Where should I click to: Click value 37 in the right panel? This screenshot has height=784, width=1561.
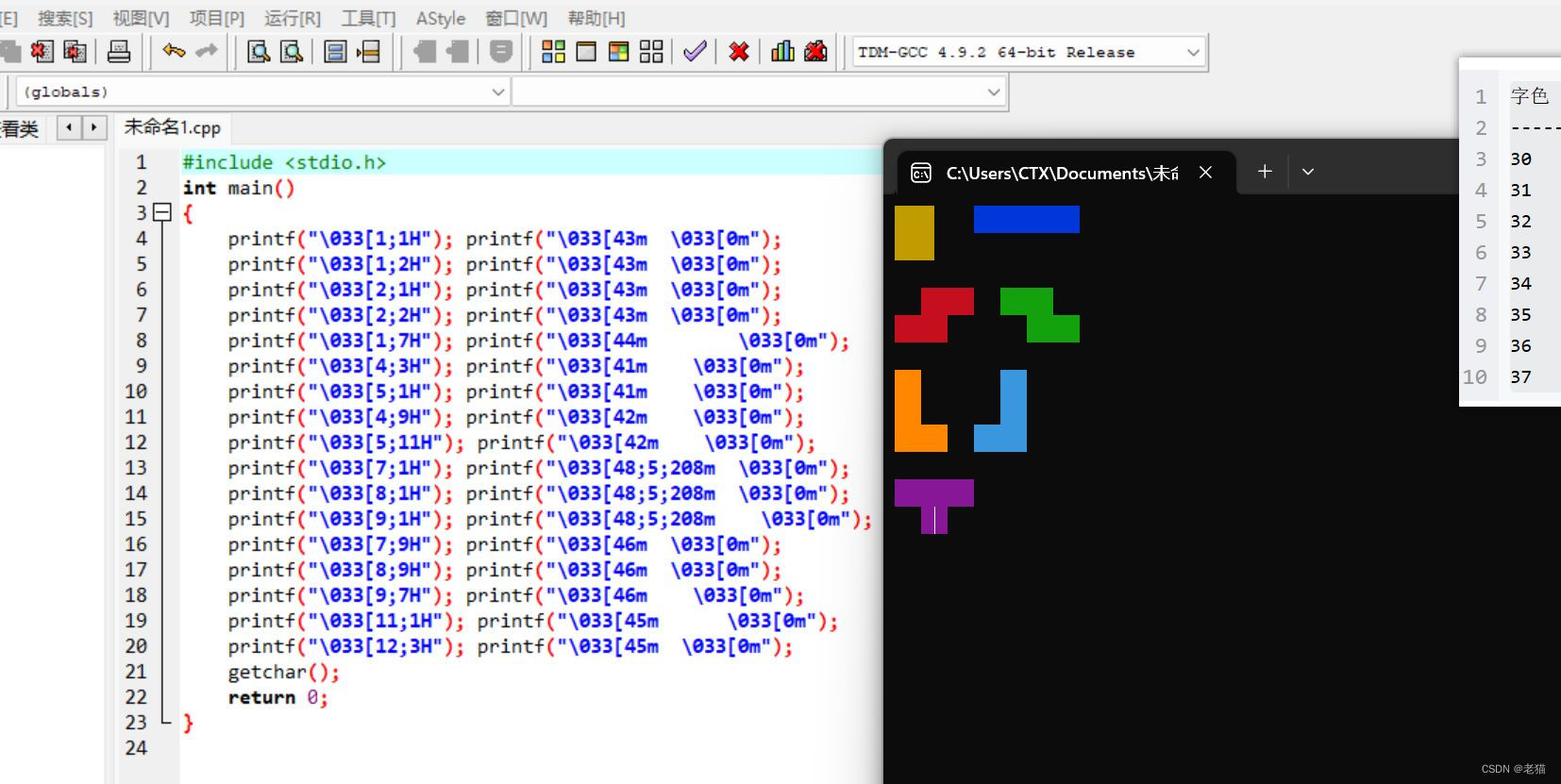point(1520,376)
